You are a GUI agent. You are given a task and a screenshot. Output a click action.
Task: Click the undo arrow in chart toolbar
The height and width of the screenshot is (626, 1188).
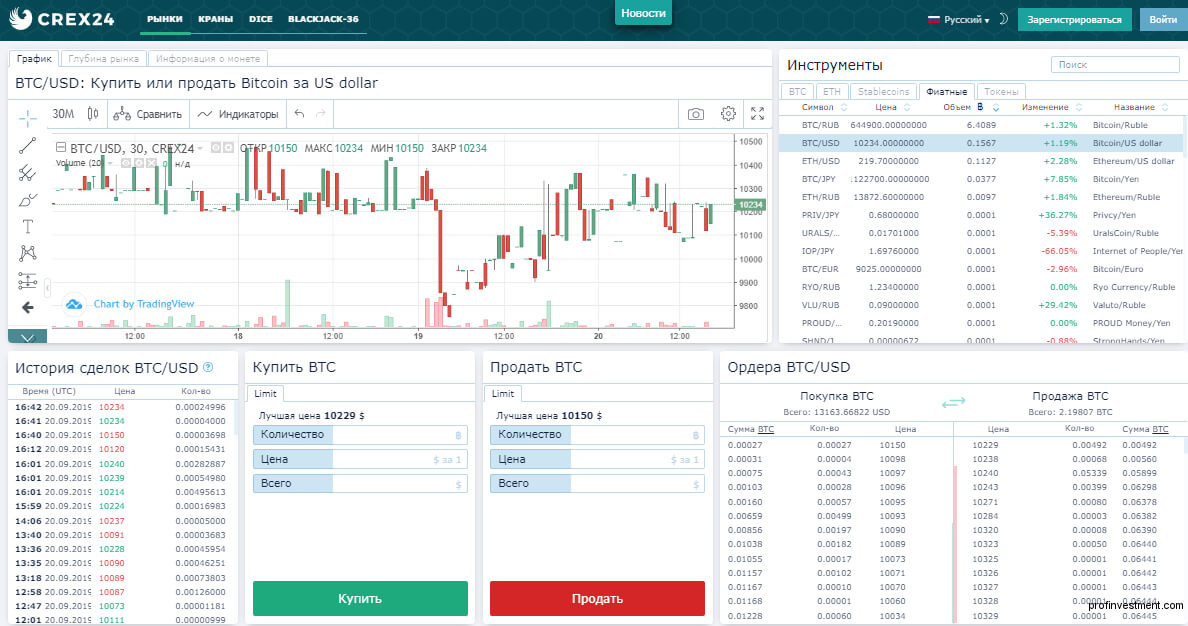(299, 114)
